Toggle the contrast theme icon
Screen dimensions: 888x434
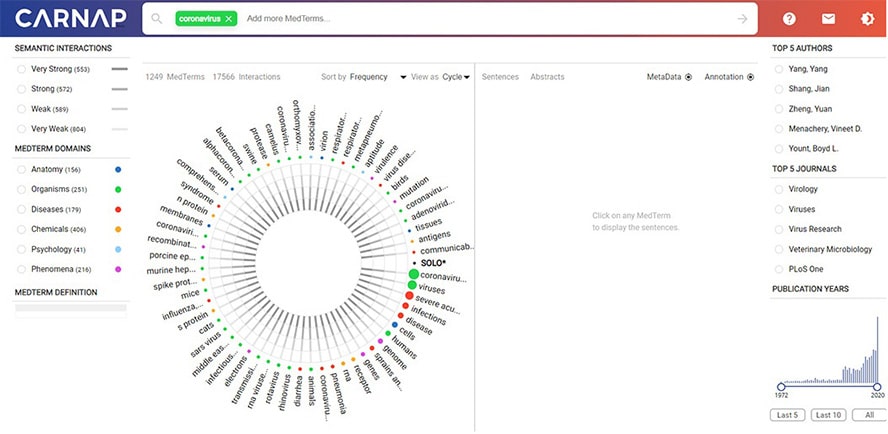[866, 19]
